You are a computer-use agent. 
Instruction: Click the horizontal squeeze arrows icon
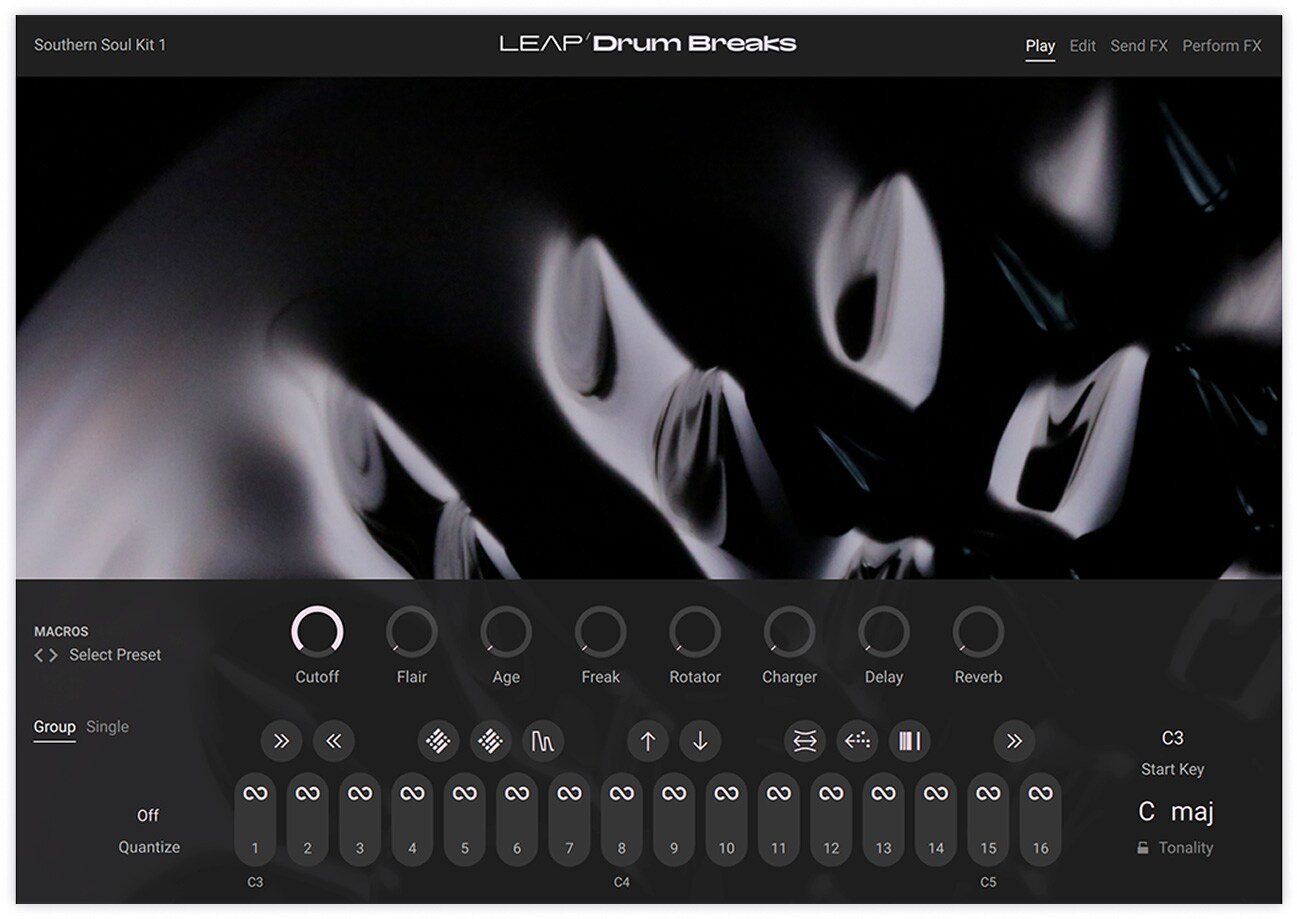804,741
